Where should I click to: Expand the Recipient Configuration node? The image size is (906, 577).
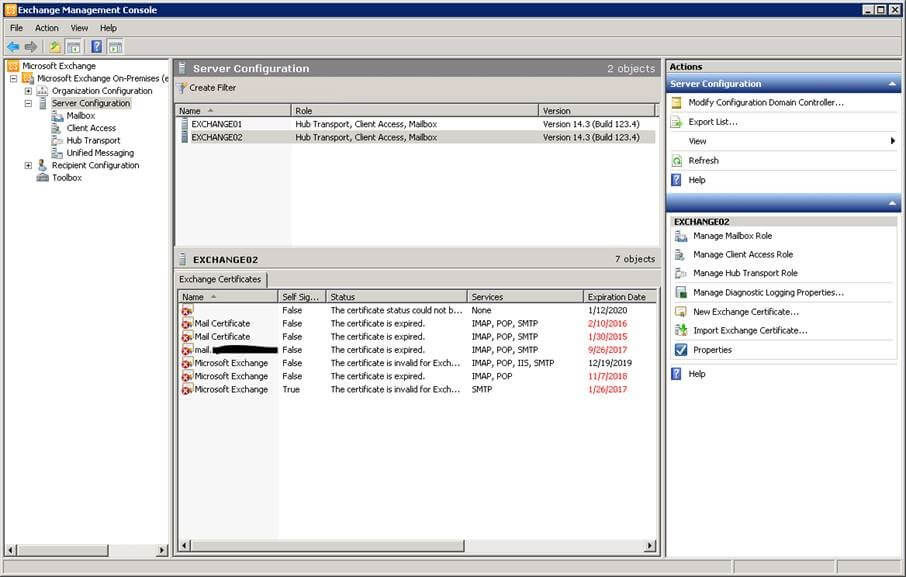pos(28,165)
